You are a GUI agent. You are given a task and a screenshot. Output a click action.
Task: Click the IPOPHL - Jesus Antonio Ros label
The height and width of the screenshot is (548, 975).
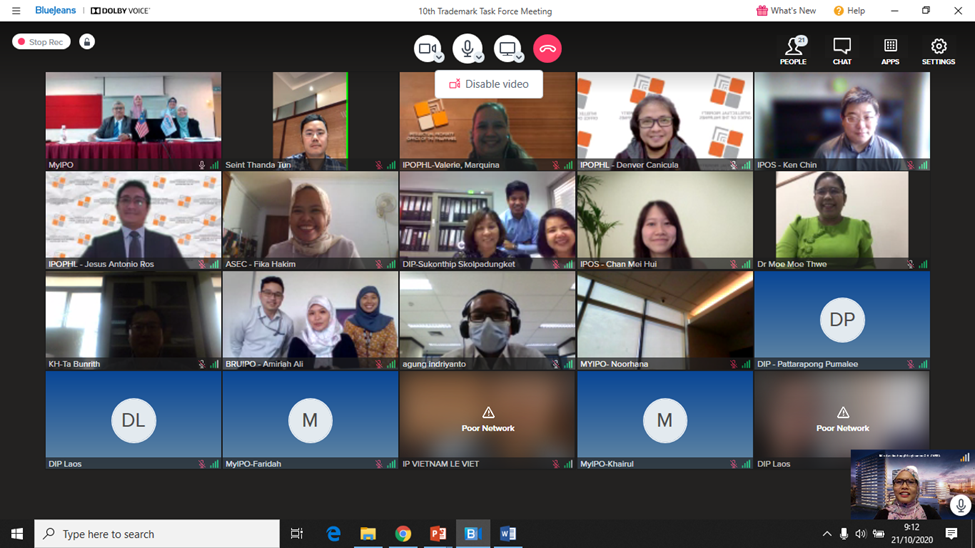pos(101,264)
